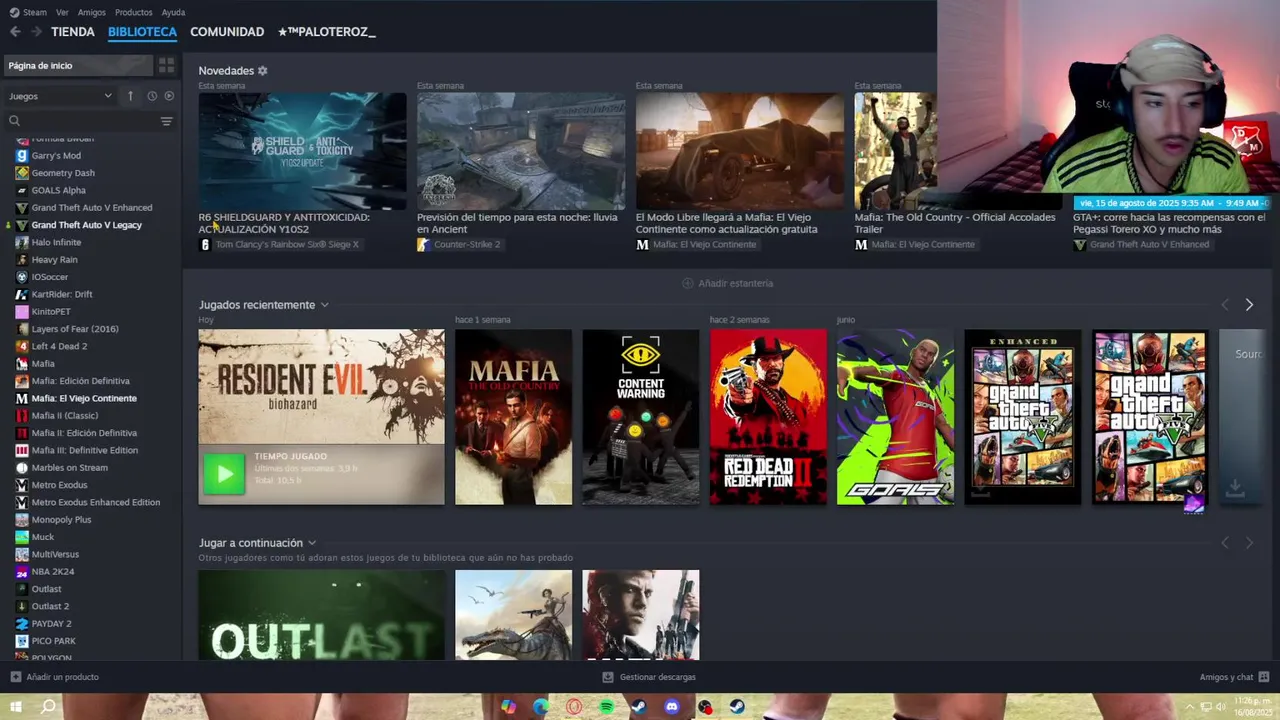This screenshot has height=720, width=1280.
Task: Click the Página de inicio button
Action: [77, 65]
